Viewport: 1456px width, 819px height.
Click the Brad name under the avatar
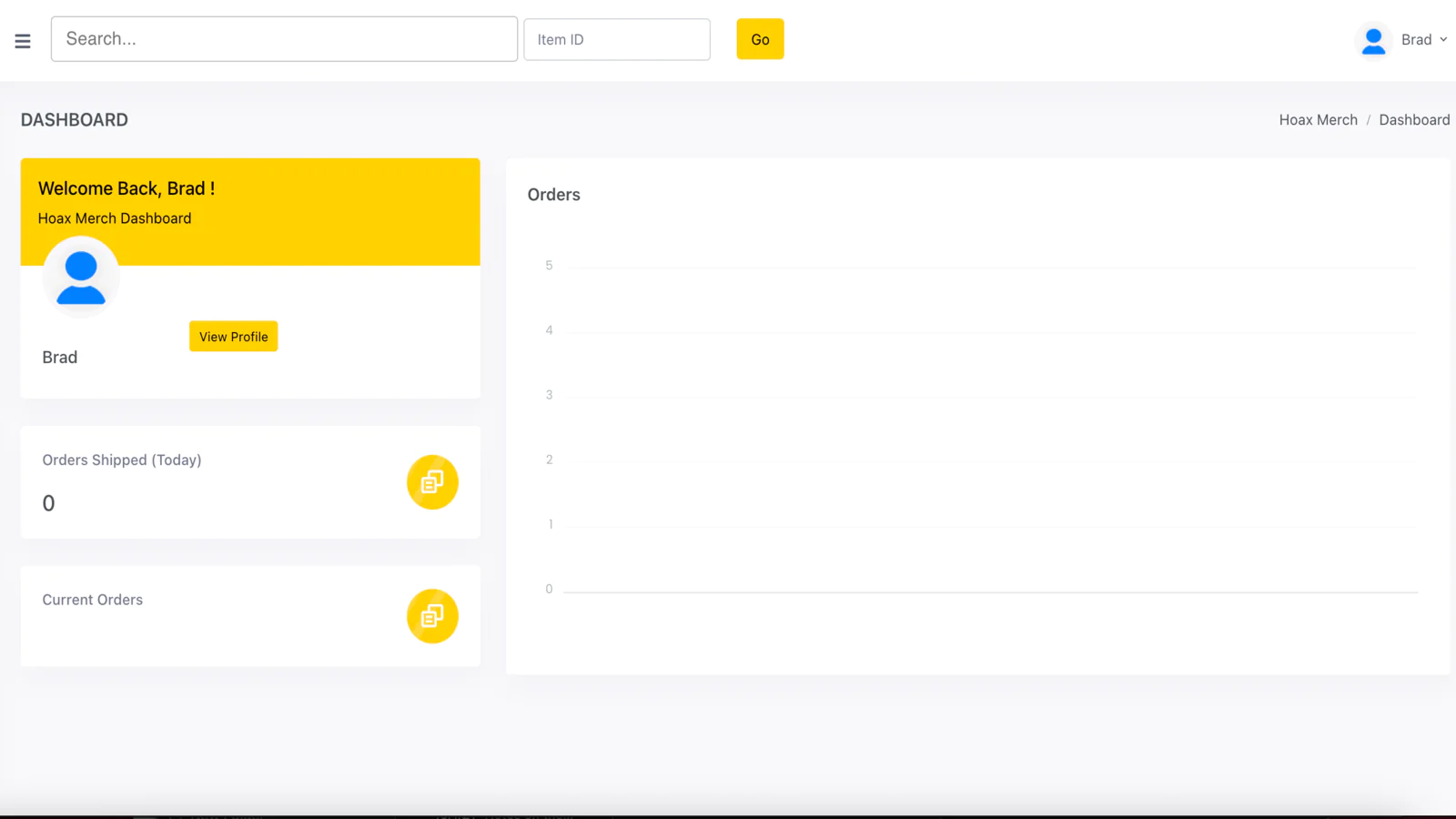[60, 358]
